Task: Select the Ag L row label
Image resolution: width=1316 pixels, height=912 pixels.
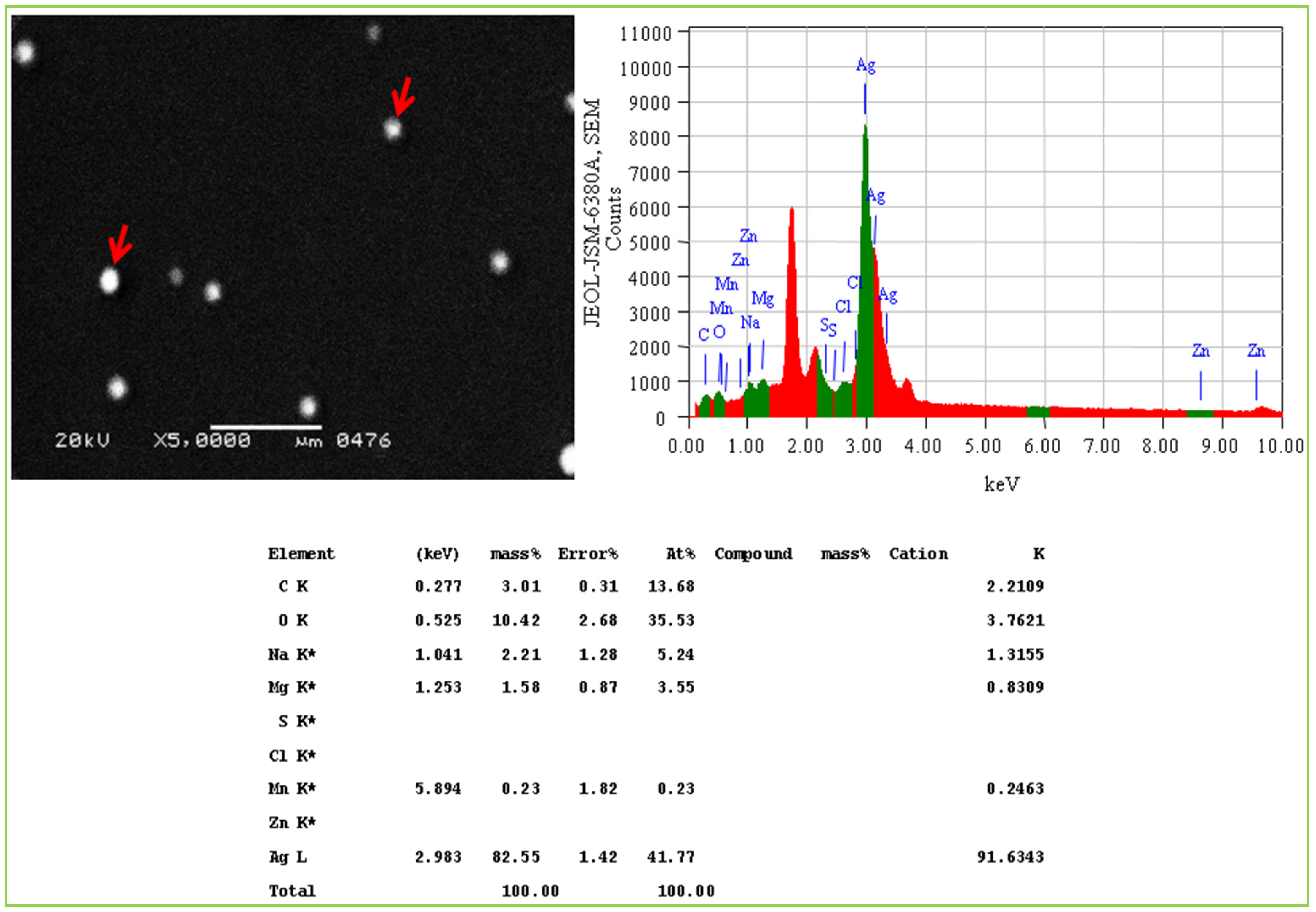Action: [288, 857]
